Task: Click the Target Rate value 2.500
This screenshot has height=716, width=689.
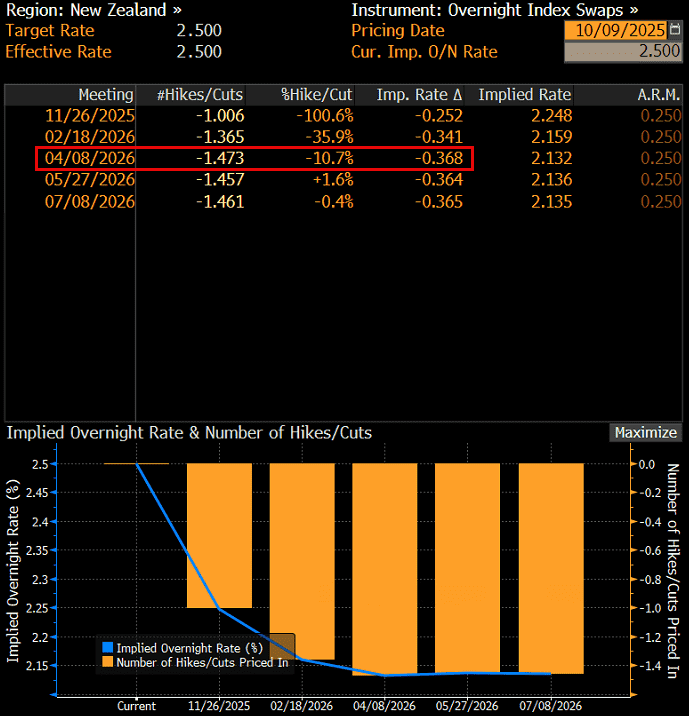Action: (199, 31)
